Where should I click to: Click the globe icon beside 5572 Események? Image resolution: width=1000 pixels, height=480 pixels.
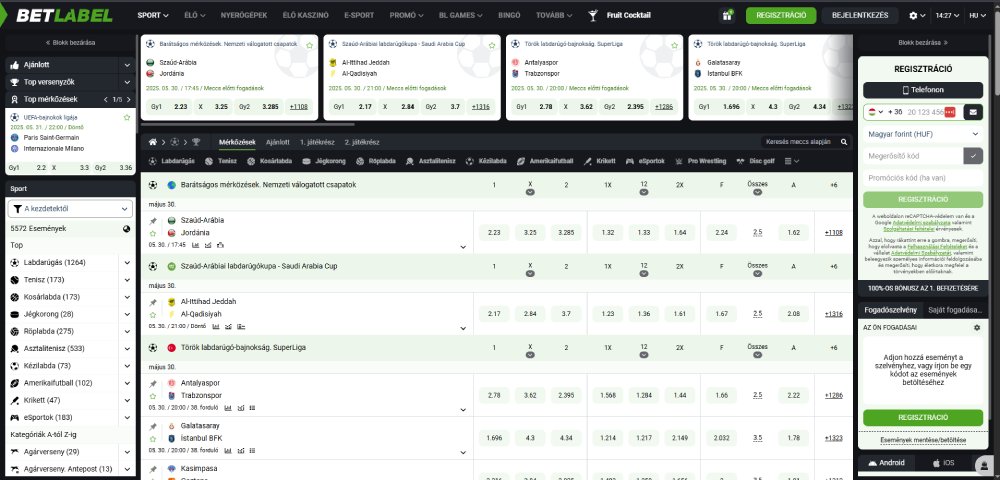(x=126, y=229)
